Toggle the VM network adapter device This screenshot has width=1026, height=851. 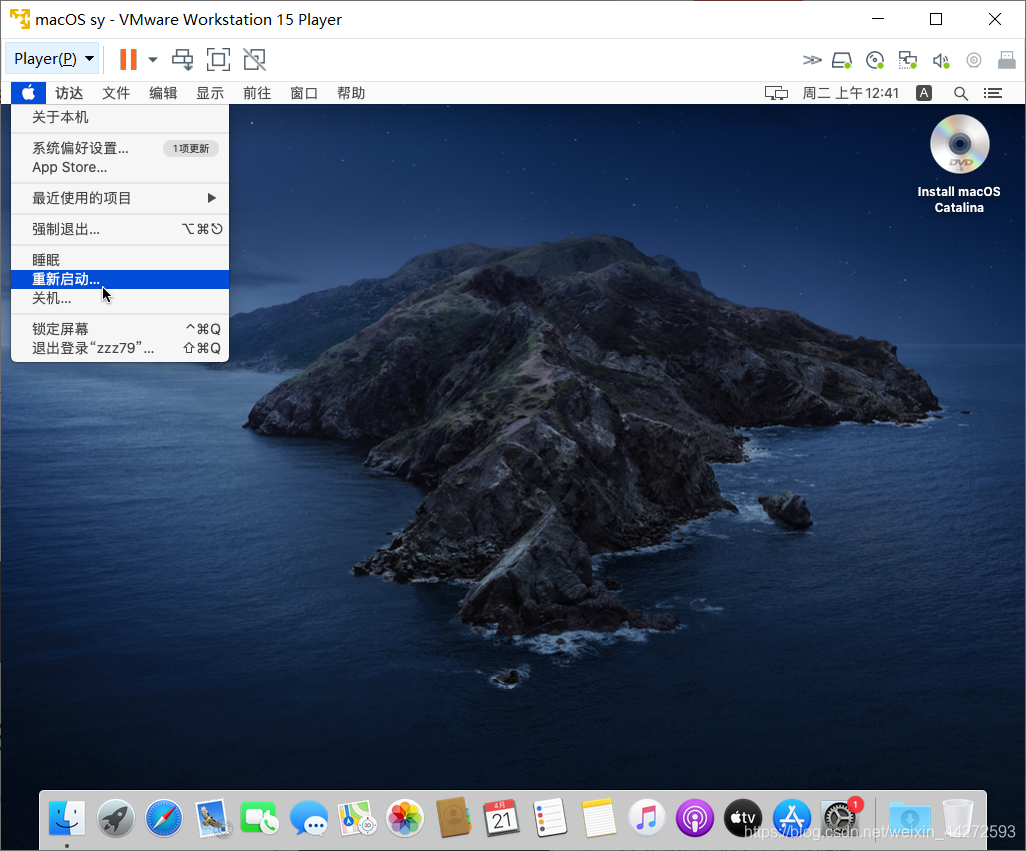pos(907,60)
